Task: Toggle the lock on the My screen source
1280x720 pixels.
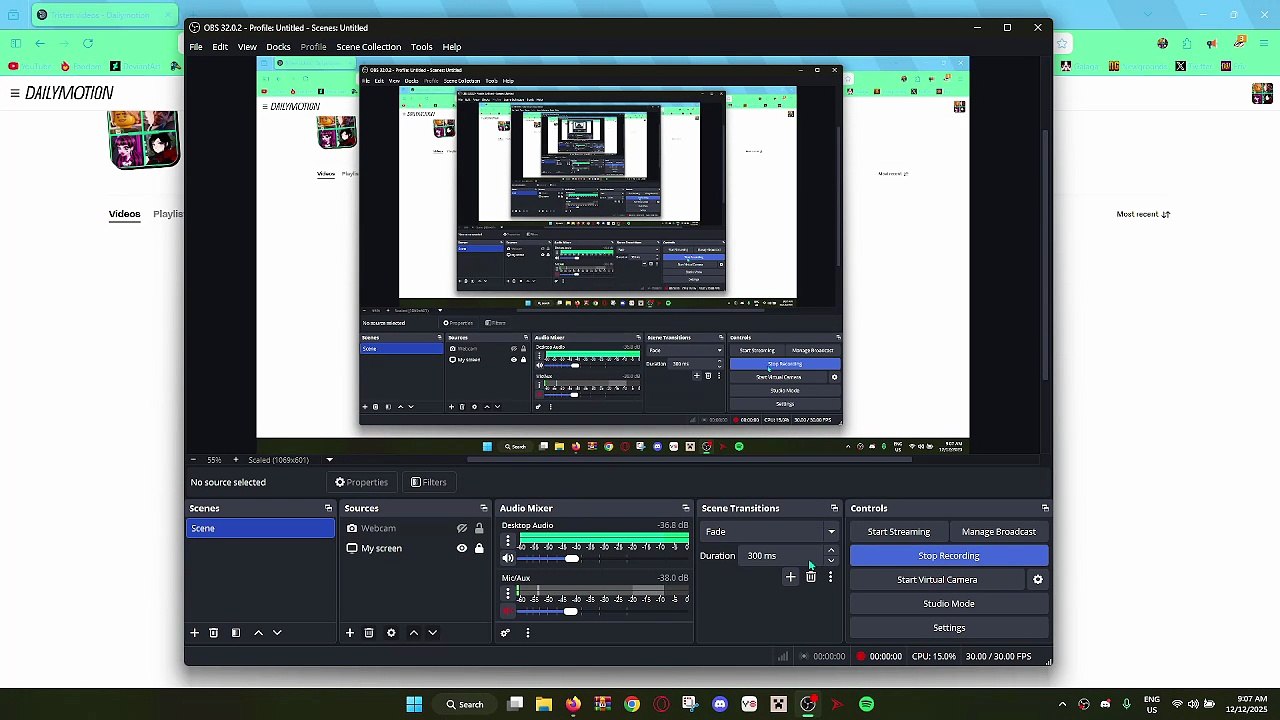Action: click(x=479, y=548)
